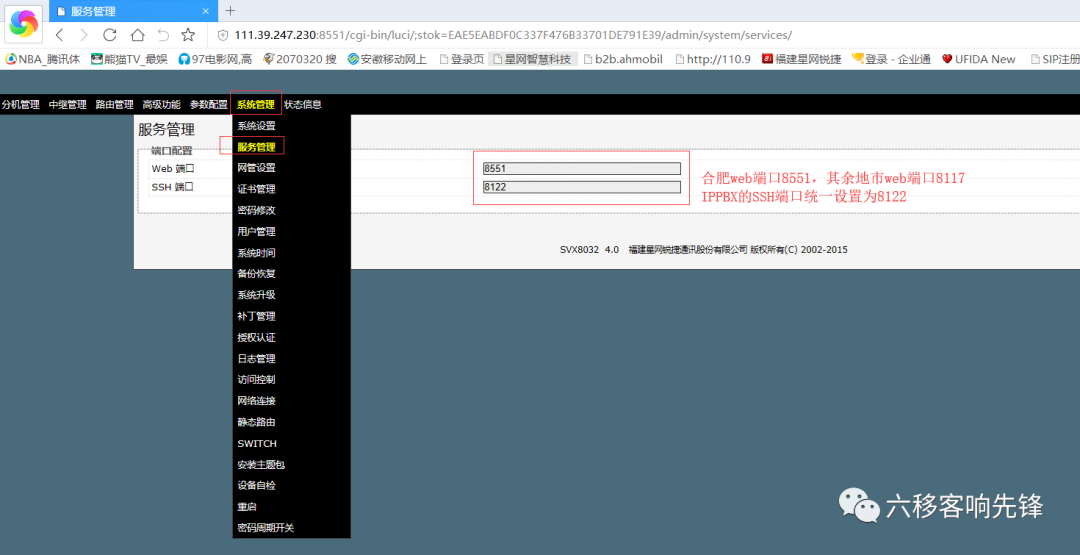Click the browser back arrow
1080x555 pixels.
pyautogui.click(x=59, y=35)
